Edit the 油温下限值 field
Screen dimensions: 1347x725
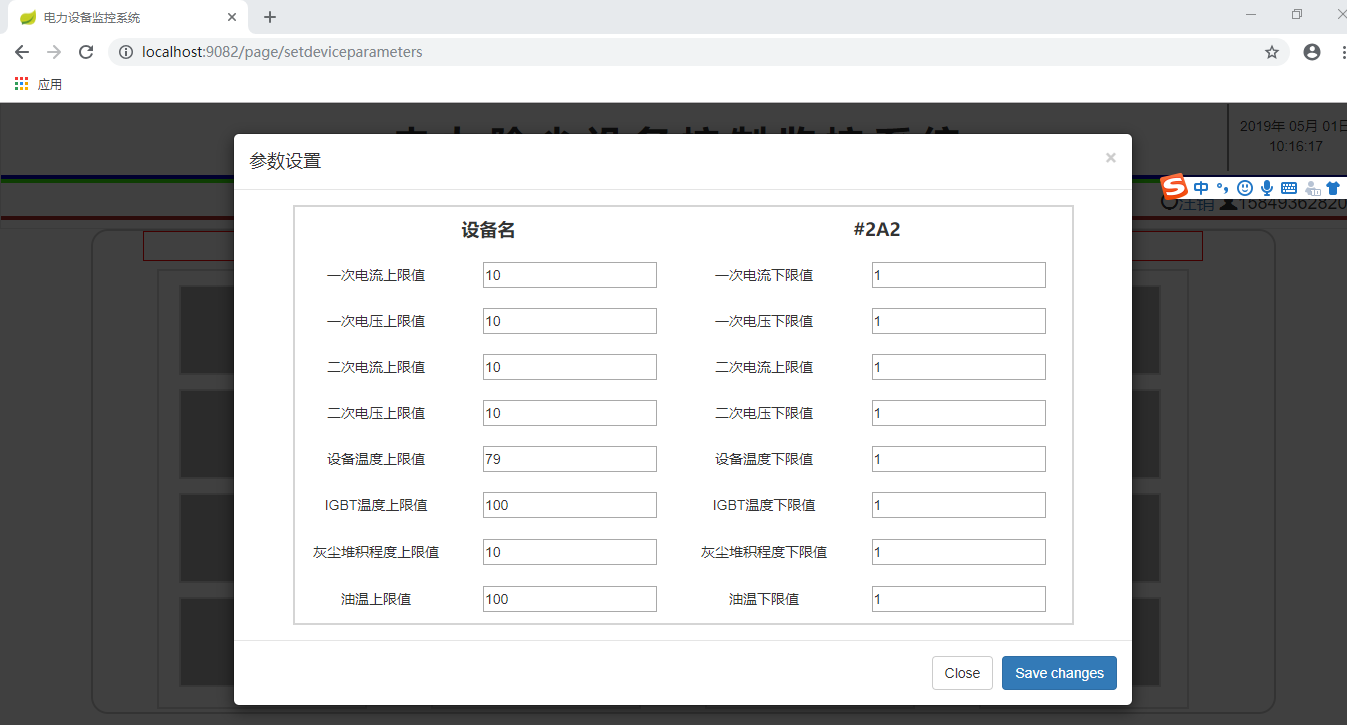(959, 599)
